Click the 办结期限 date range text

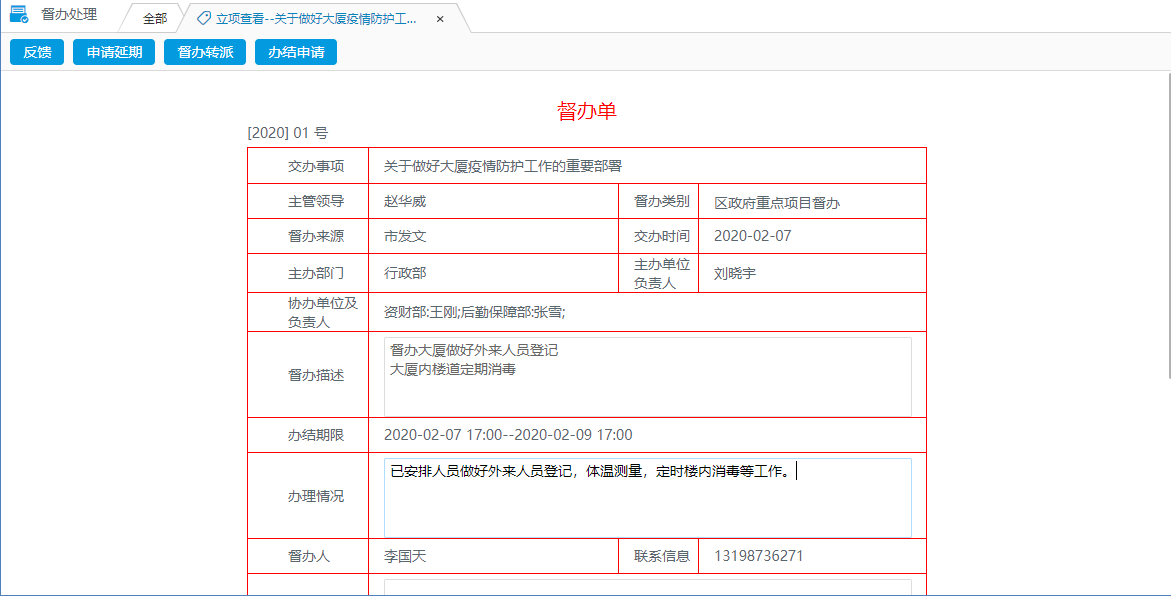pos(510,435)
